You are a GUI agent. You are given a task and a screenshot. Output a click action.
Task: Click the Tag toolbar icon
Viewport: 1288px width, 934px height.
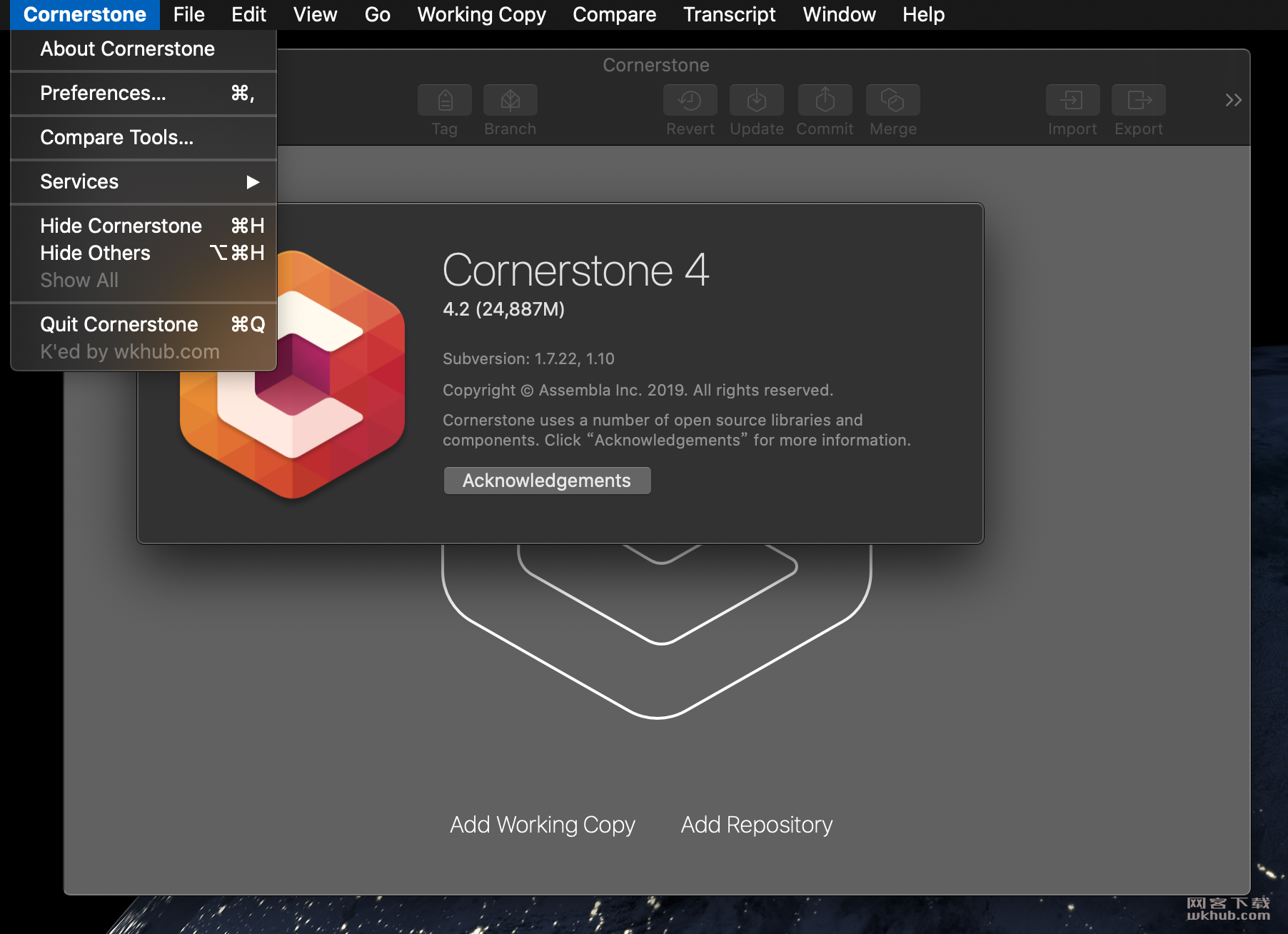(x=445, y=100)
